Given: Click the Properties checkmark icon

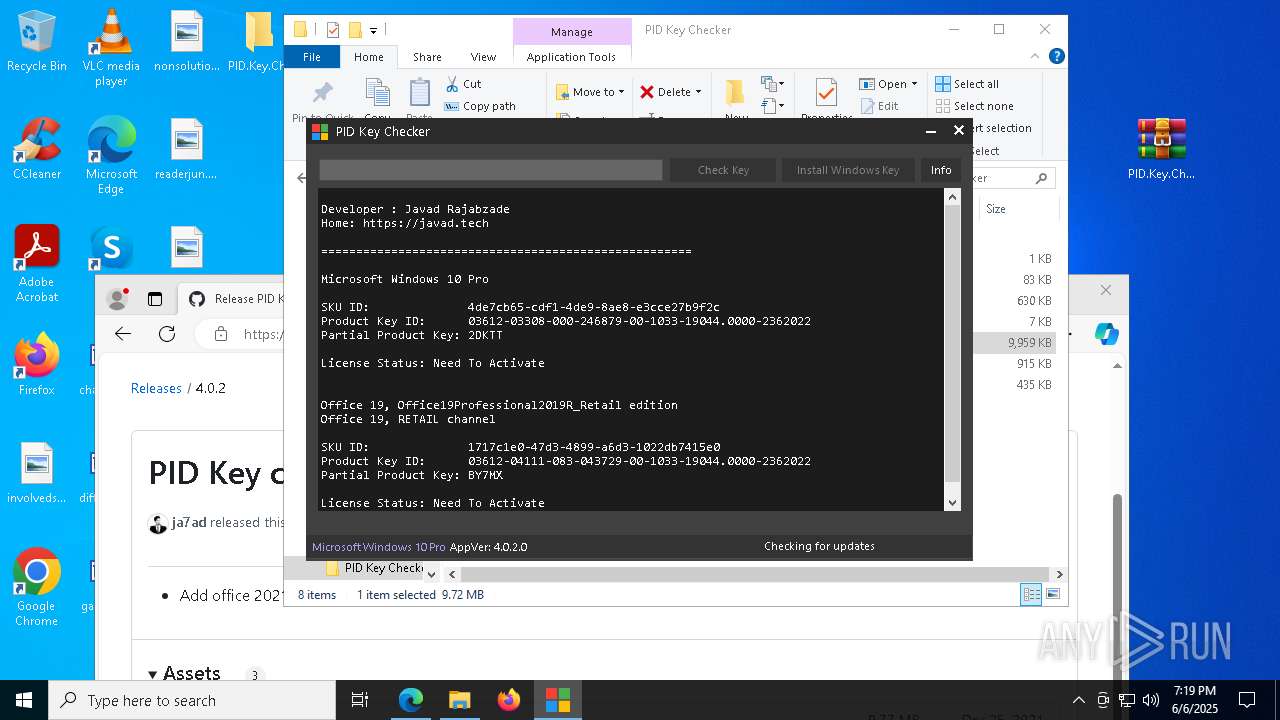Looking at the screenshot, I should point(826,93).
